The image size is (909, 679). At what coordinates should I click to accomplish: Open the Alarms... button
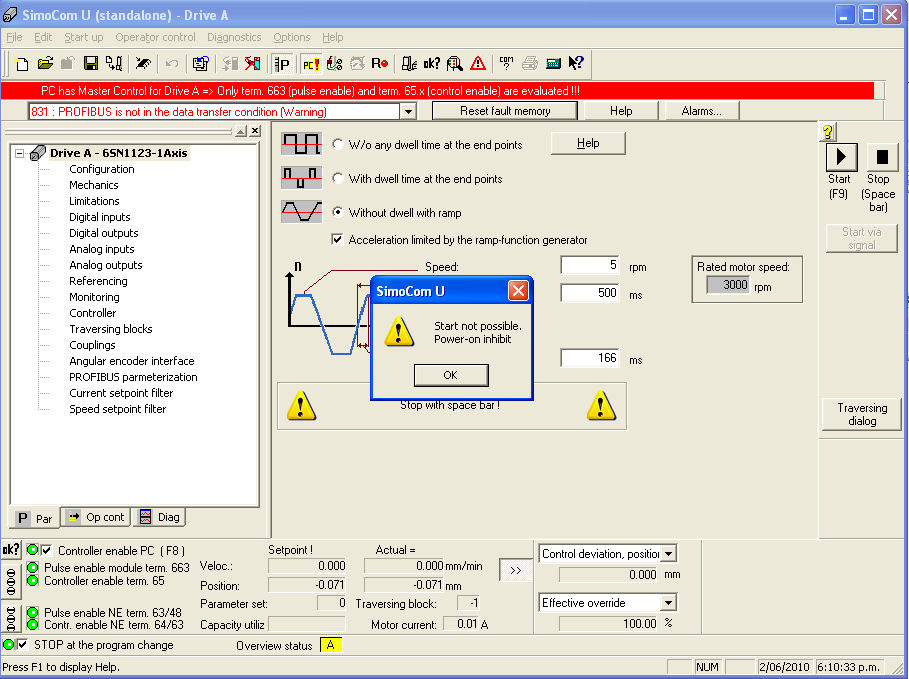click(701, 111)
